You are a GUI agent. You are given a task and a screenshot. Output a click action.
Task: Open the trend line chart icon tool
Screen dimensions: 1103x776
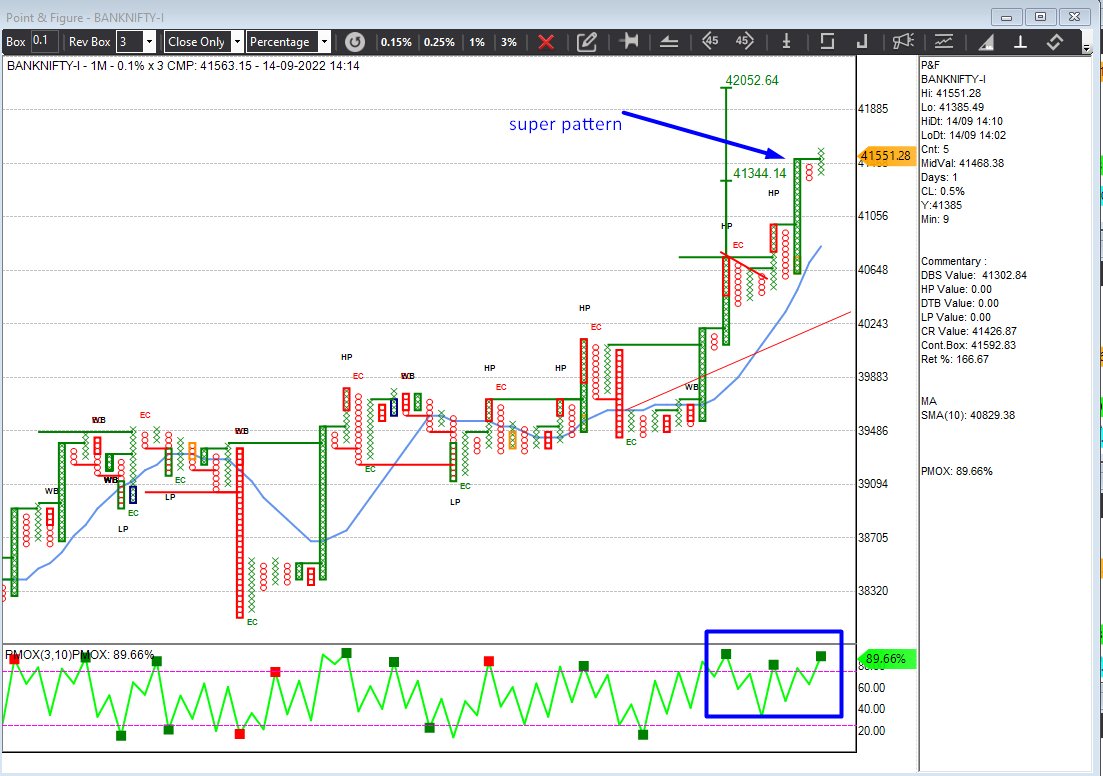click(x=944, y=42)
